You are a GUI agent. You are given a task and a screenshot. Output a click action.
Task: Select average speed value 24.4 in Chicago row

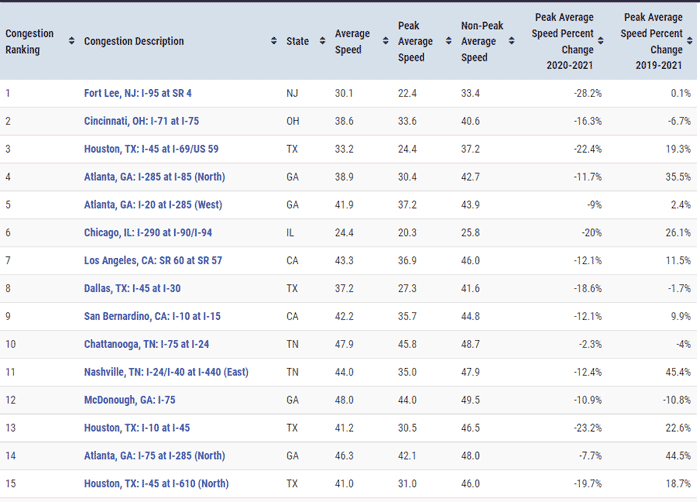click(x=344, y=233)
